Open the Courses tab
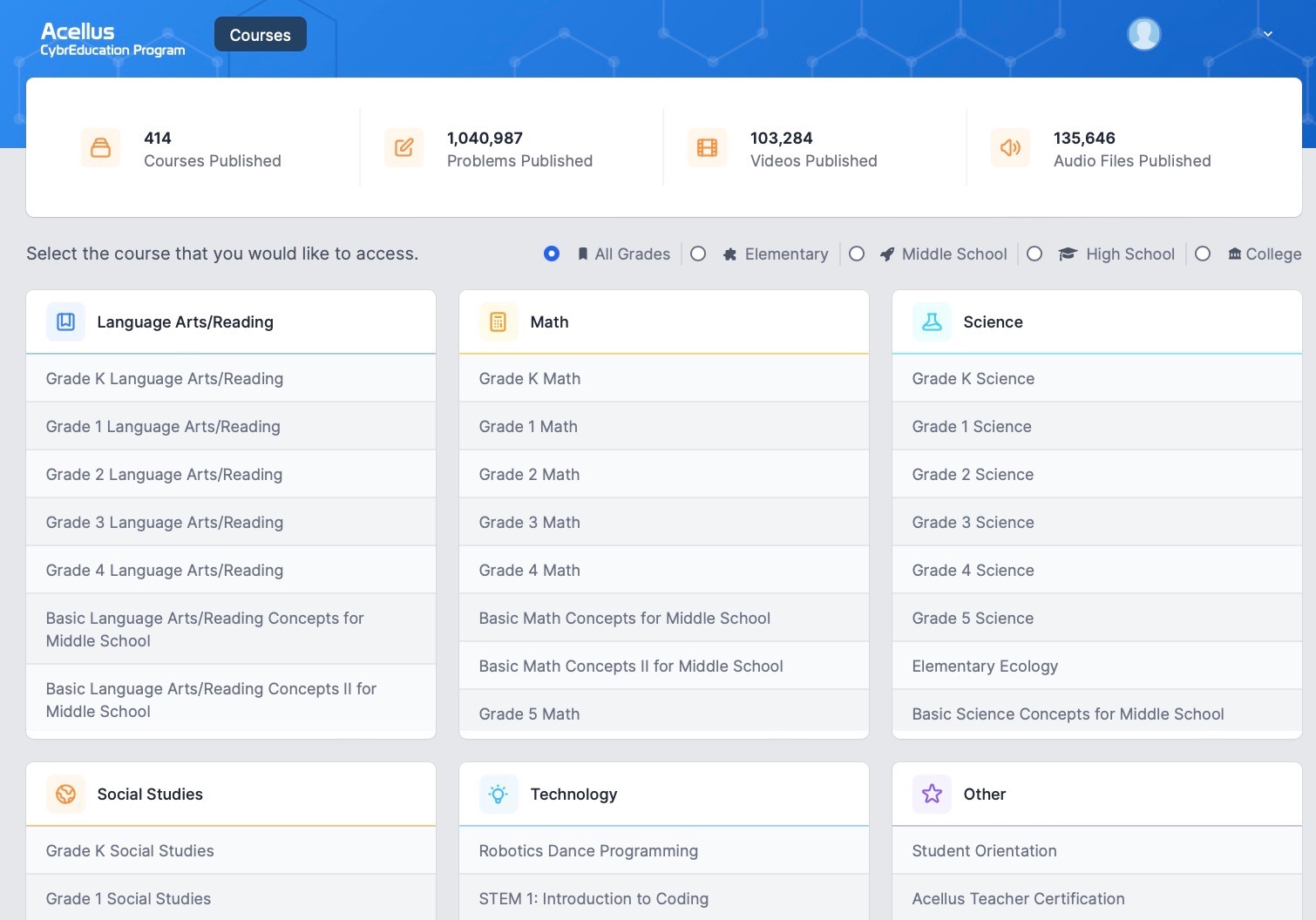This screenshot has height=920, width=1316. click(x=260, y=35)
